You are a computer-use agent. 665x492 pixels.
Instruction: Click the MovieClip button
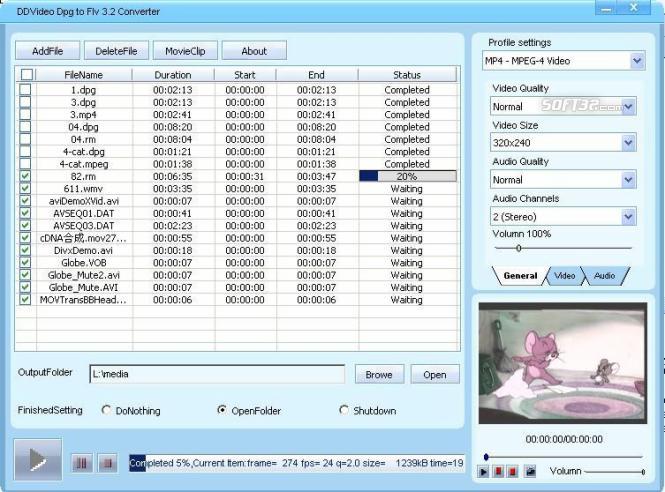coord(185,51)
